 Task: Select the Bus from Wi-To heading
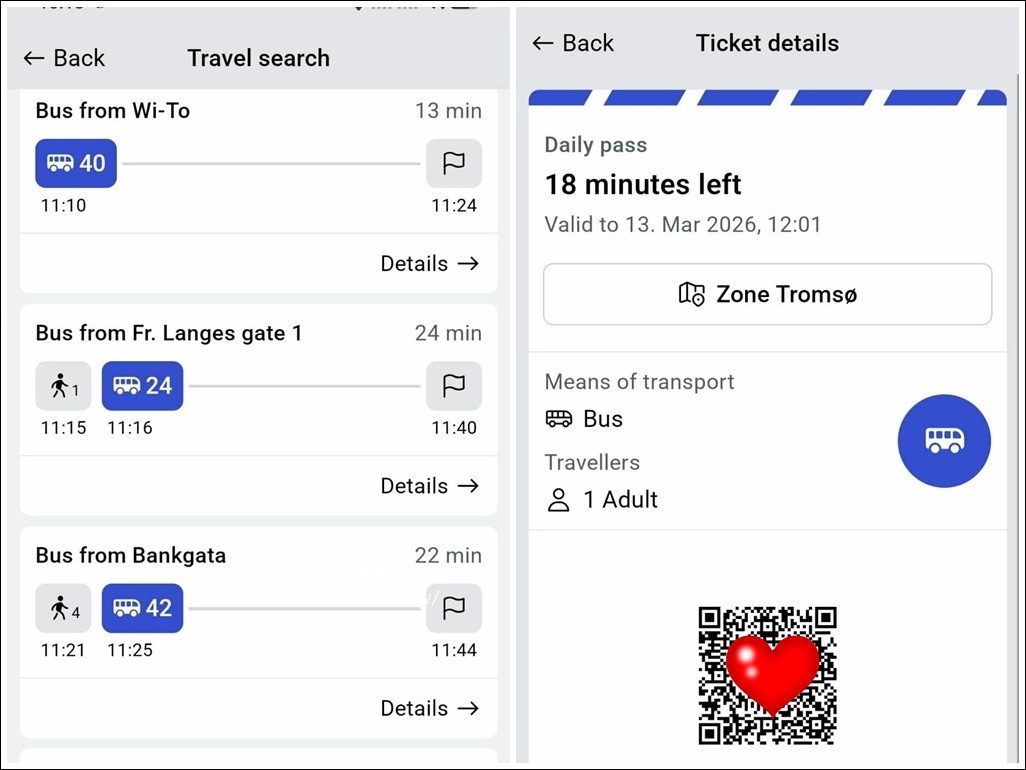click(x=112, y=111)
